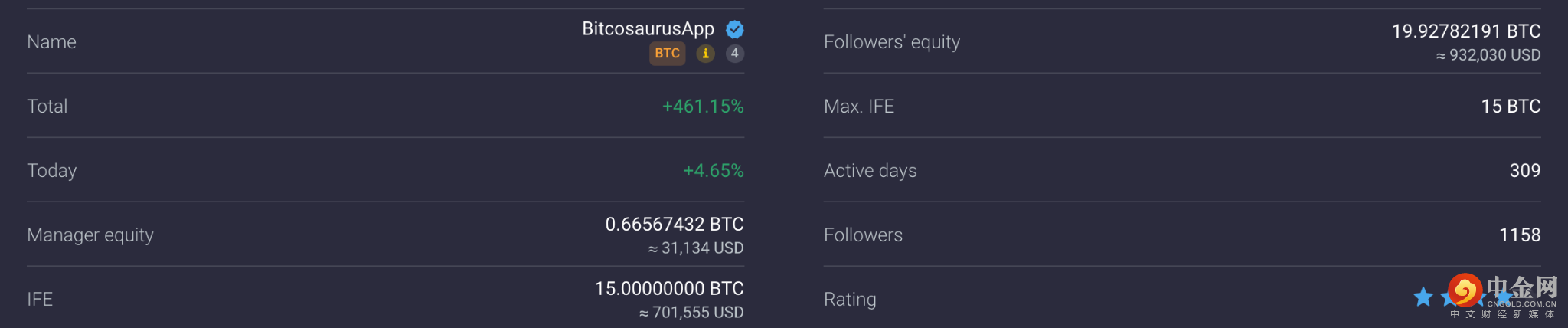This screenshot has height=328, width=1568.
Task: Open the BitcosaurusApp strategy name
Action: [648, 29]
